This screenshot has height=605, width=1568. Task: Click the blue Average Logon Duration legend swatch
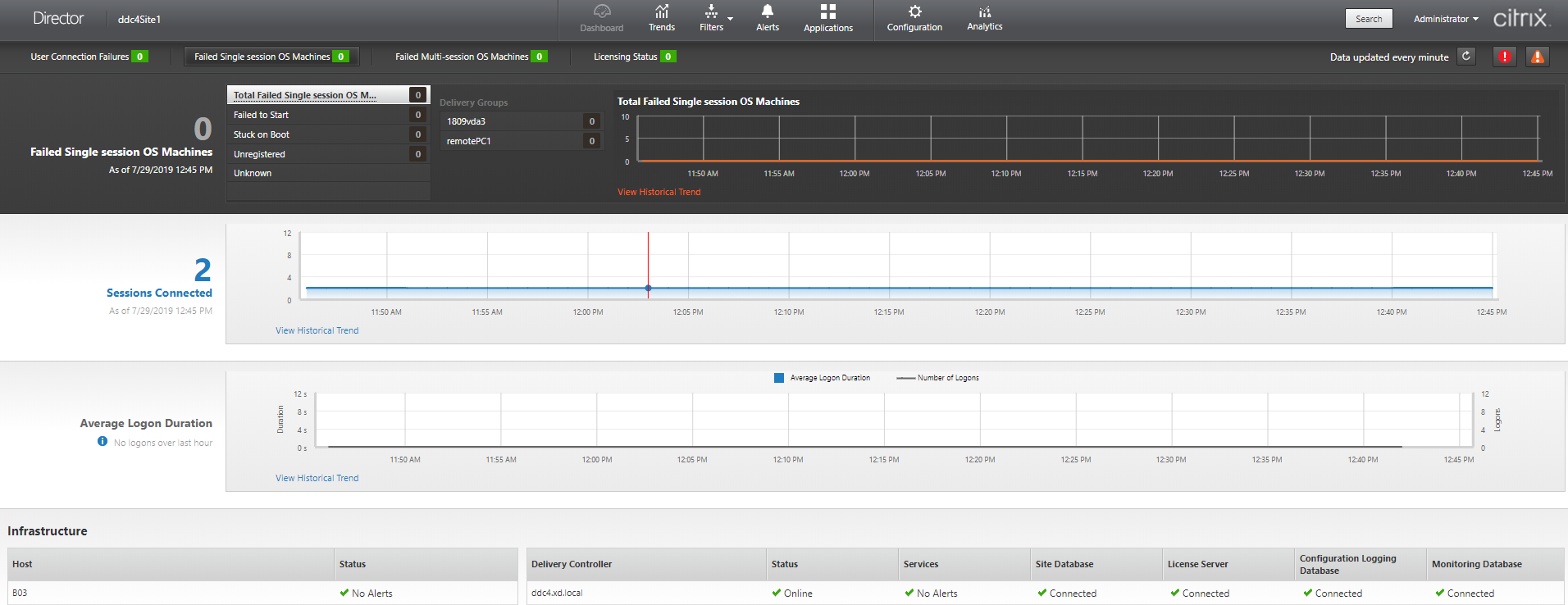pos(779,378)
